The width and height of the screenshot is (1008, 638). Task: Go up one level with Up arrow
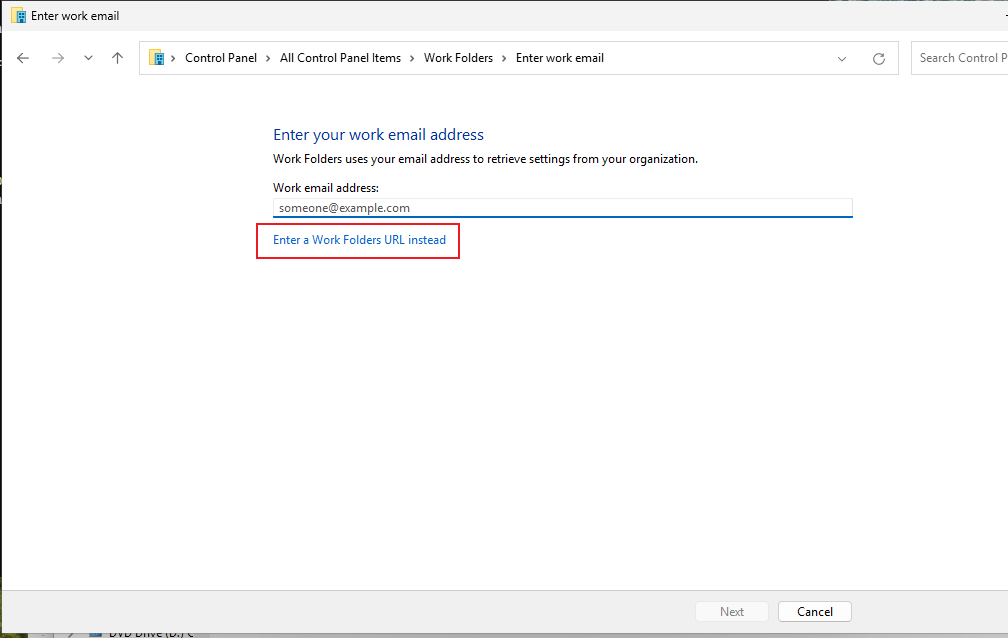[x=117, y=58]
